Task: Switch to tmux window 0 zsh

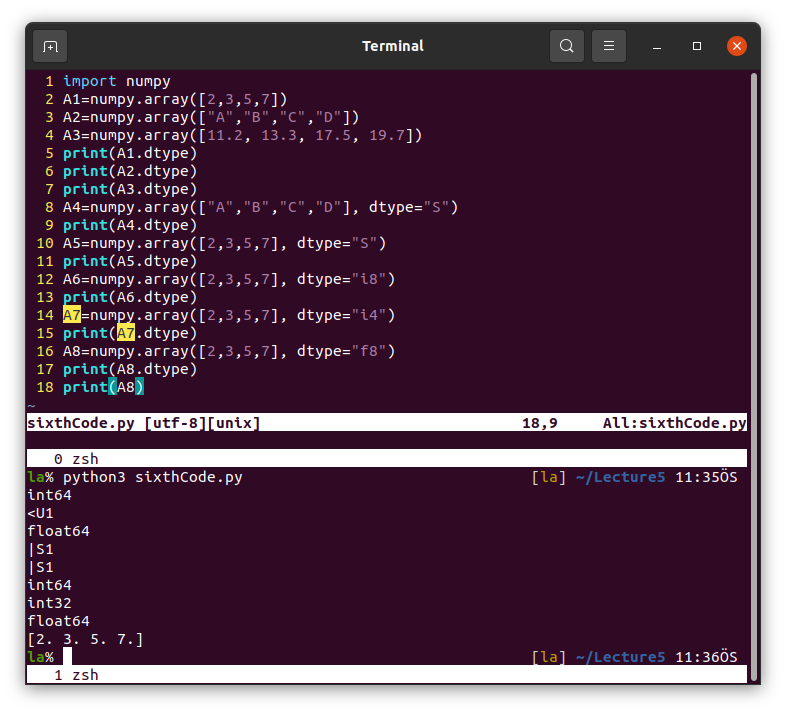Action: click(x=76, y=459)
